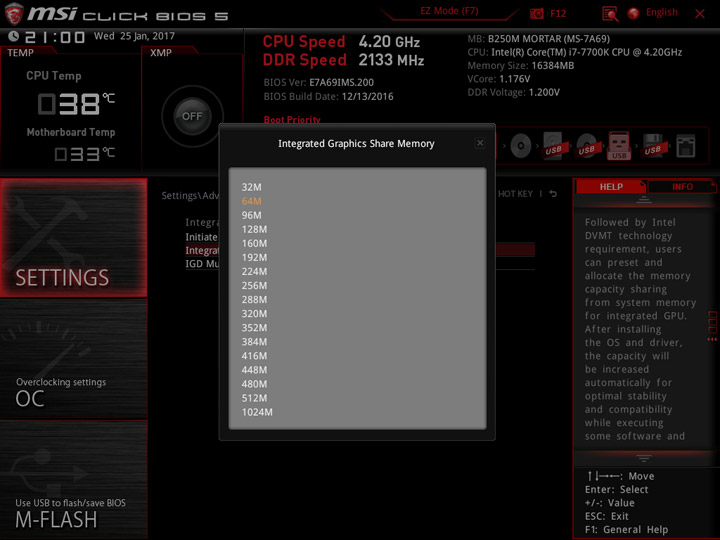Select the 256M share memory option
Viewport: 720px width, 540px height.
254,286
